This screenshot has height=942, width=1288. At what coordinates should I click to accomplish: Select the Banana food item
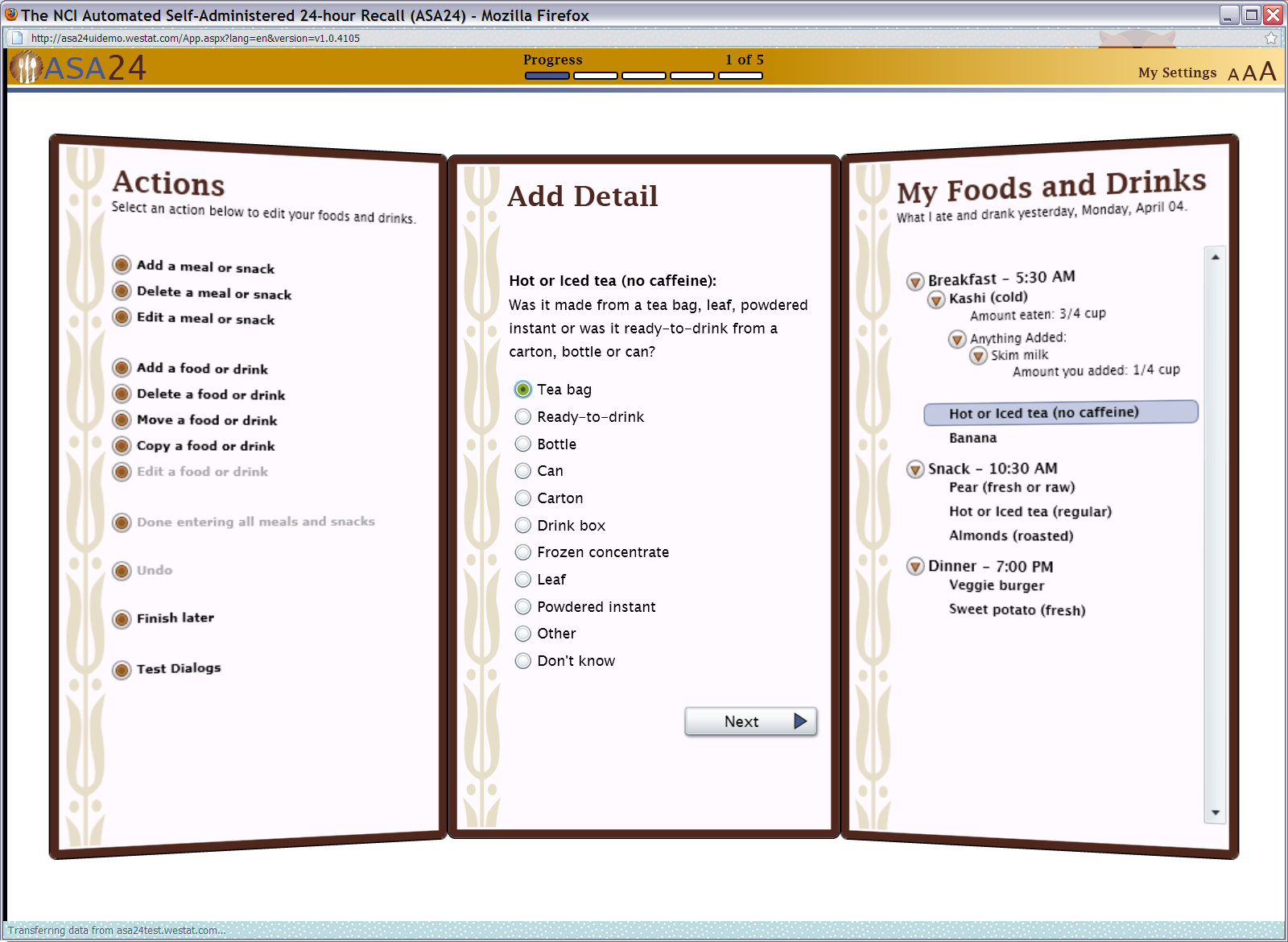tap(972, 438)
